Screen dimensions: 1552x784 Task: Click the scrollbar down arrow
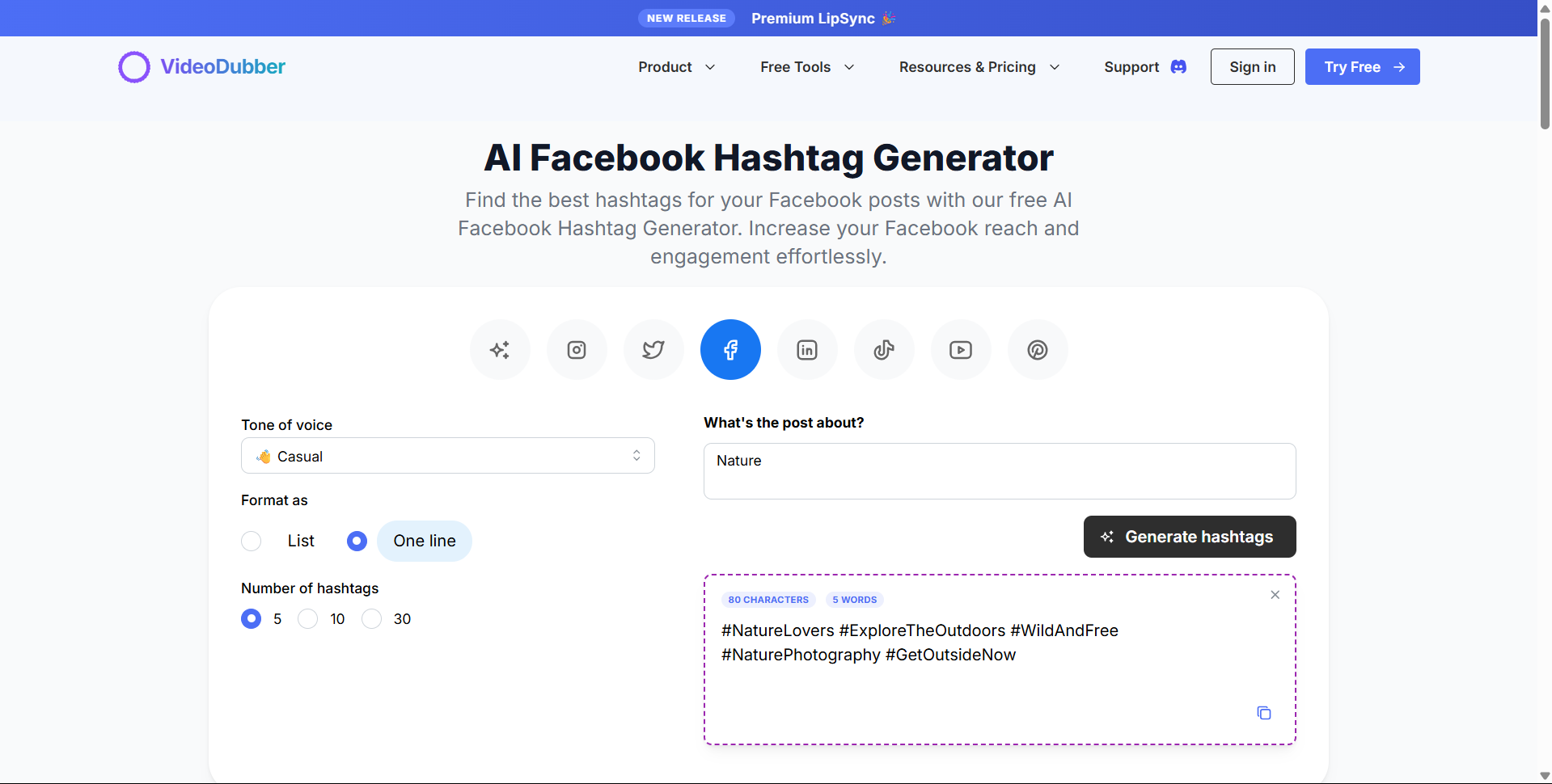coord(1545,776)
